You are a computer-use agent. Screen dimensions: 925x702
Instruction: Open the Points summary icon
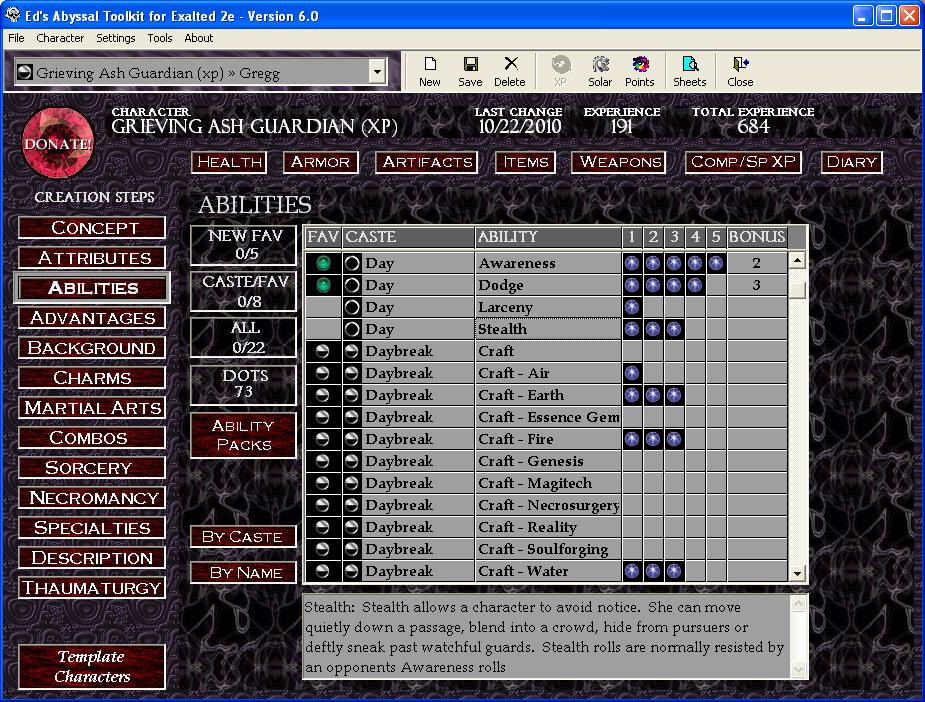639,71
